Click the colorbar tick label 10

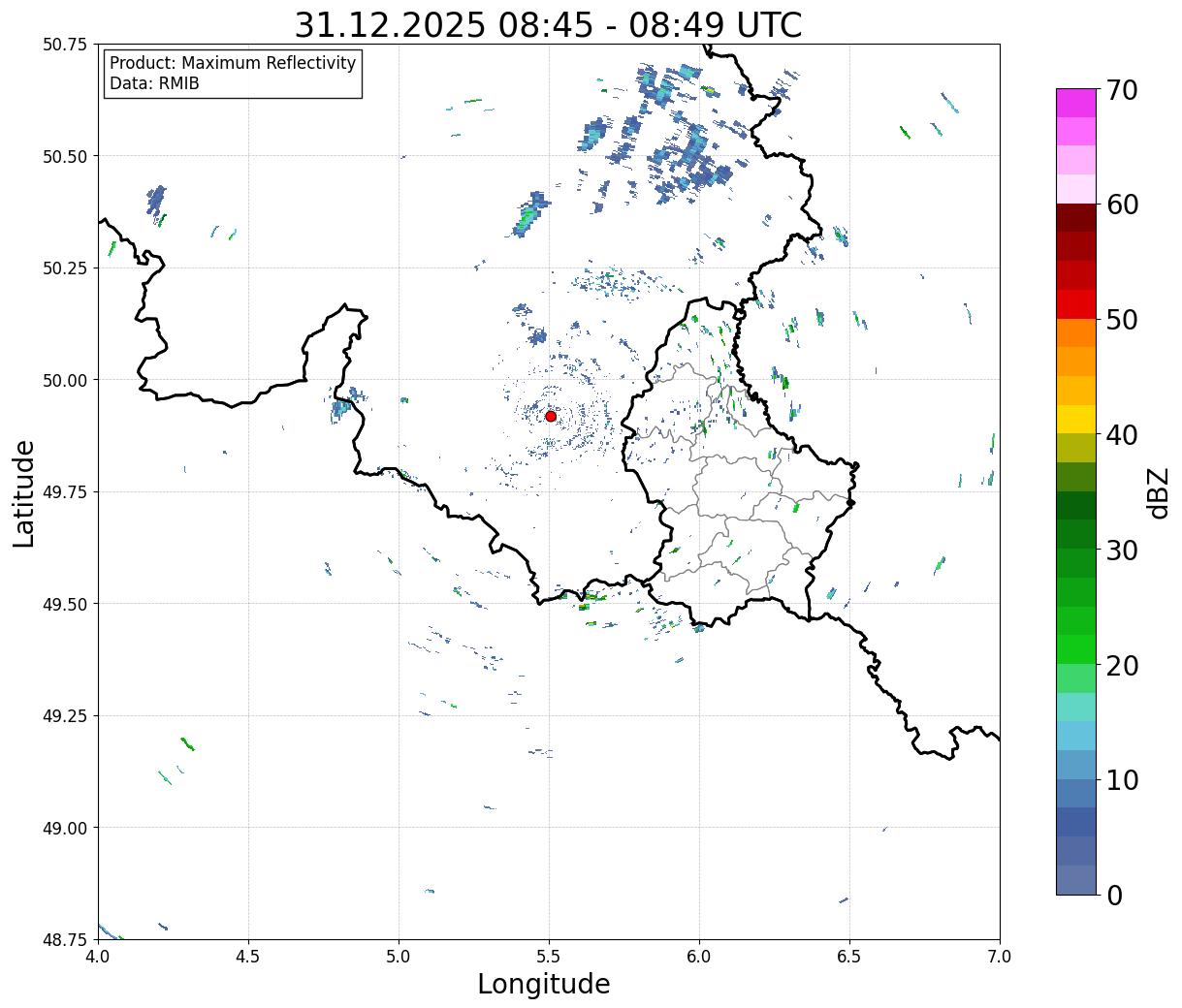pos(1122,779)
